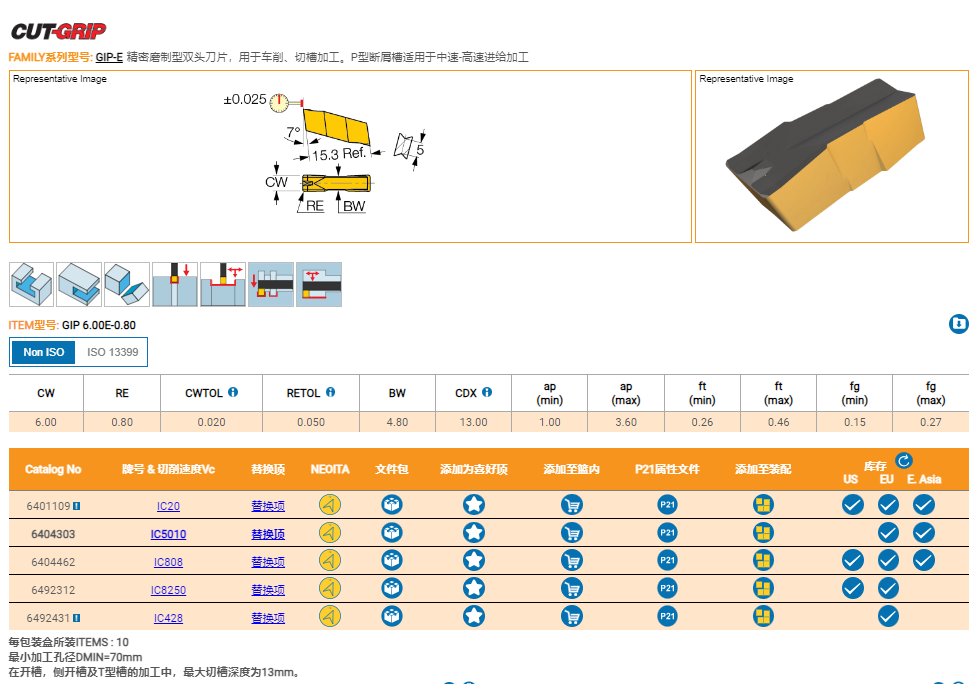This screenshot has width=971, height=684.
Task: Open the IC5010 grade link
Action: click(x=168, y=535)
